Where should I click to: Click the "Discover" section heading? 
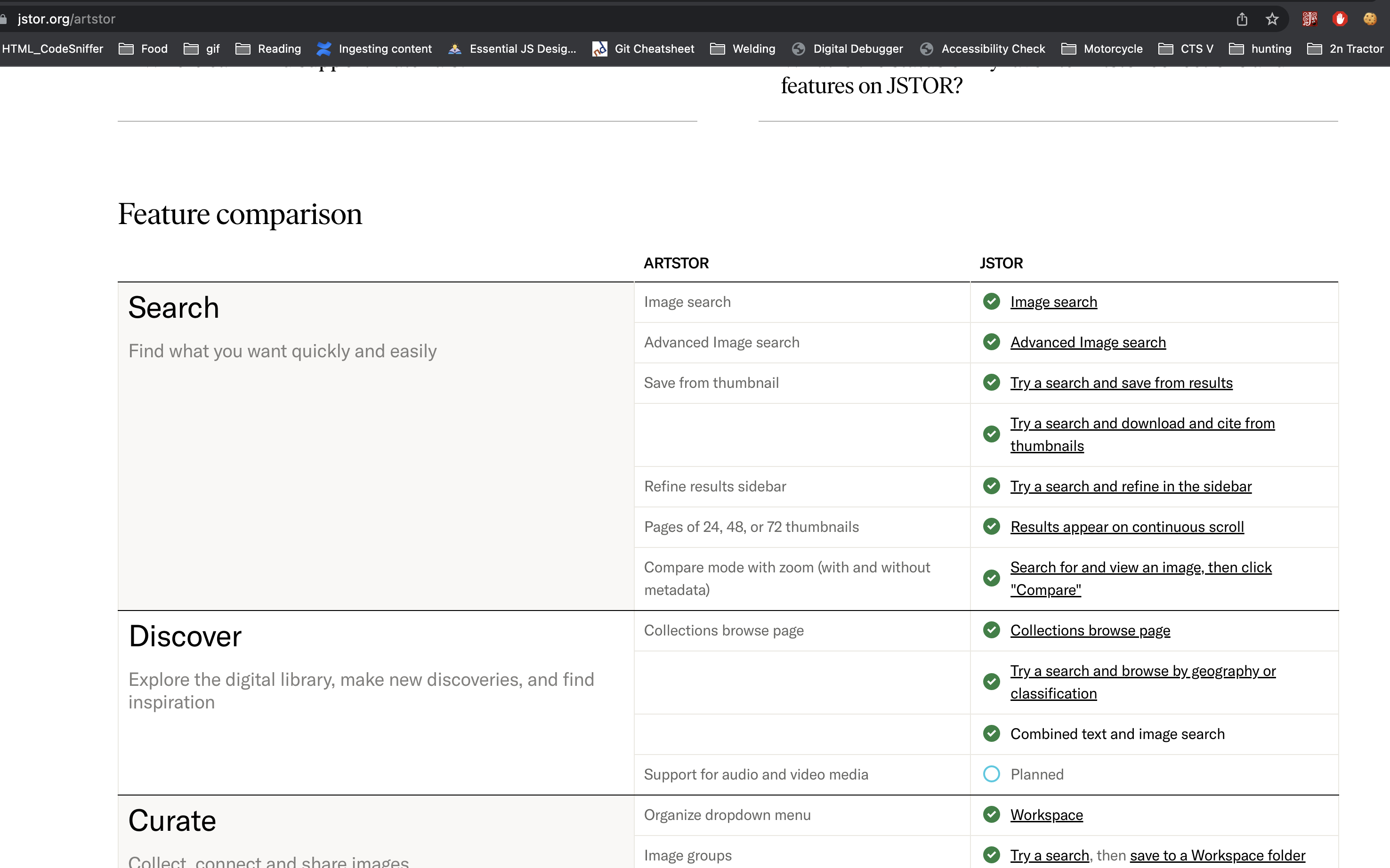185,637
